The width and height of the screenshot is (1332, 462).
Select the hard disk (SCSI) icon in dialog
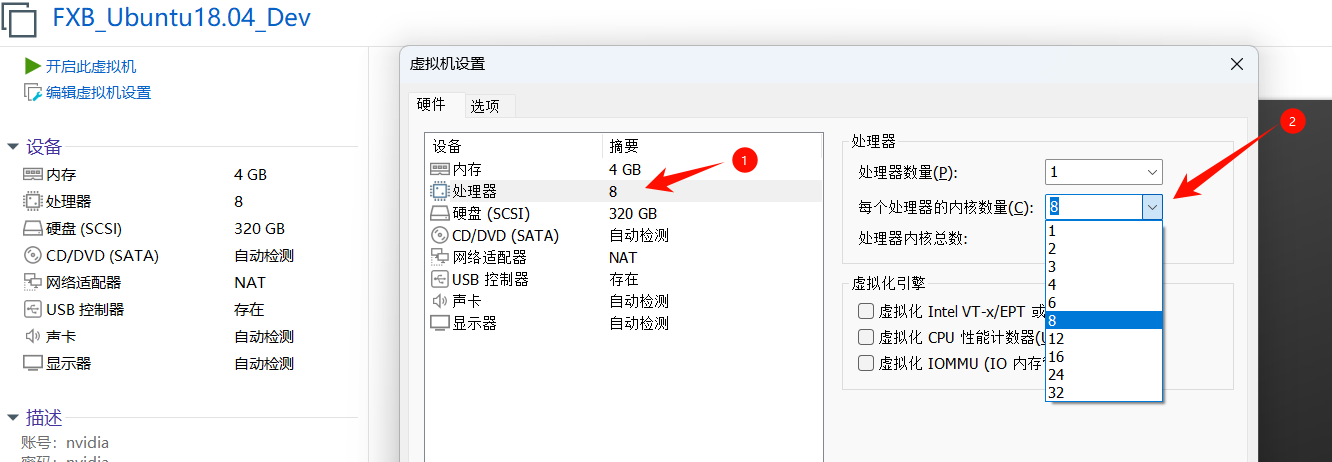439,213
